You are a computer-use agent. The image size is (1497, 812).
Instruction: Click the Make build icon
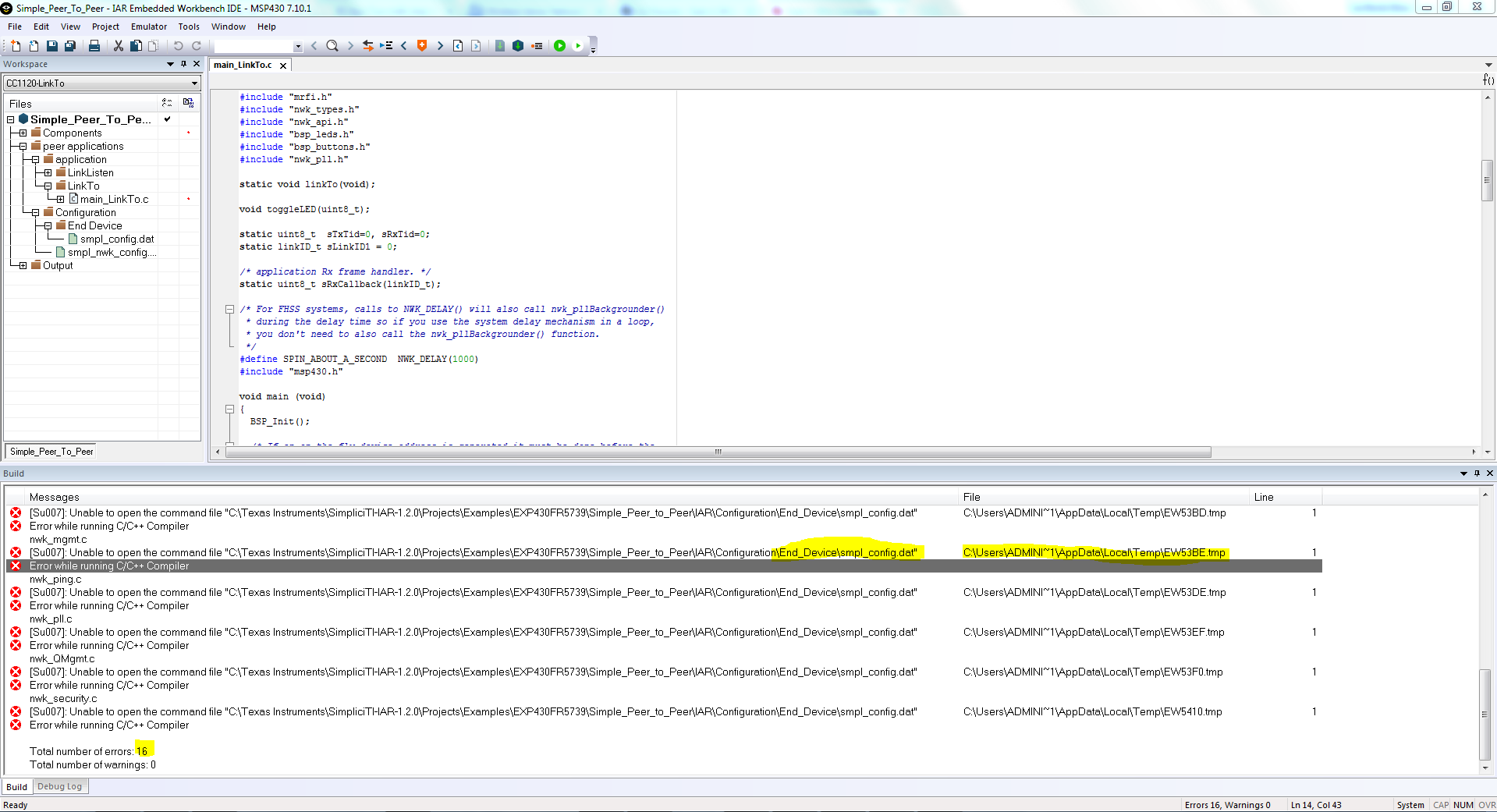(x=518, y=46)
